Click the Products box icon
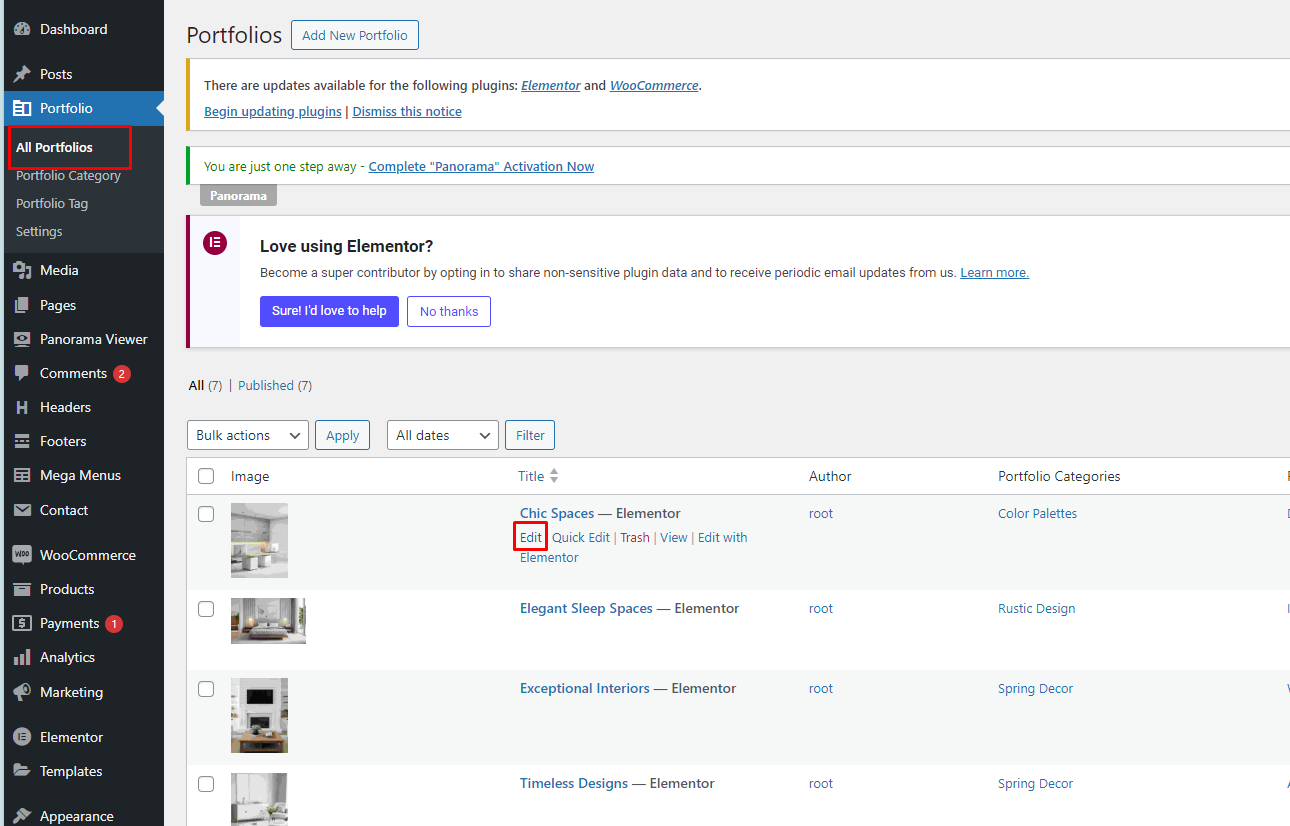 tap(22, 589)
